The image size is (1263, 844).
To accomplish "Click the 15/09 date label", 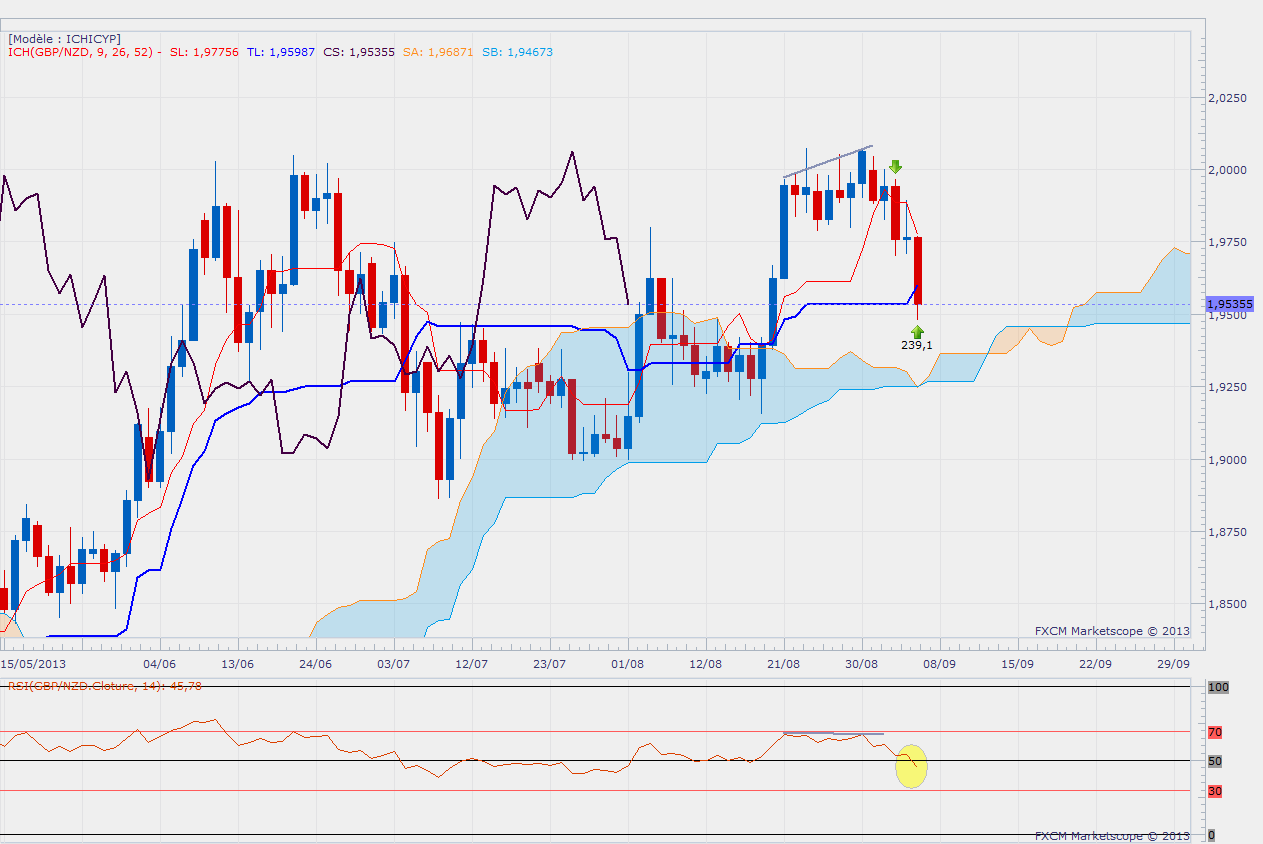I will click(1017, 663).
